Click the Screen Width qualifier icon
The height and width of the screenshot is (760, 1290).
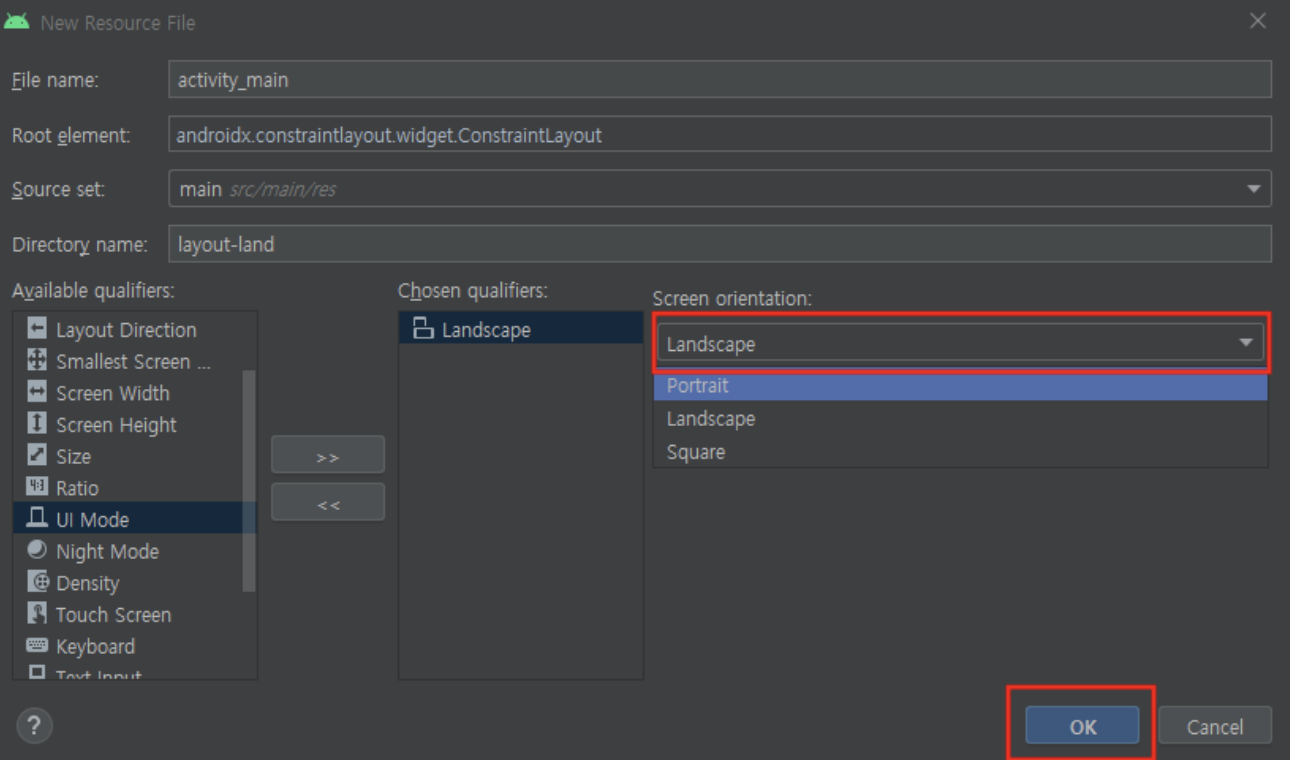tap(37, 393)
